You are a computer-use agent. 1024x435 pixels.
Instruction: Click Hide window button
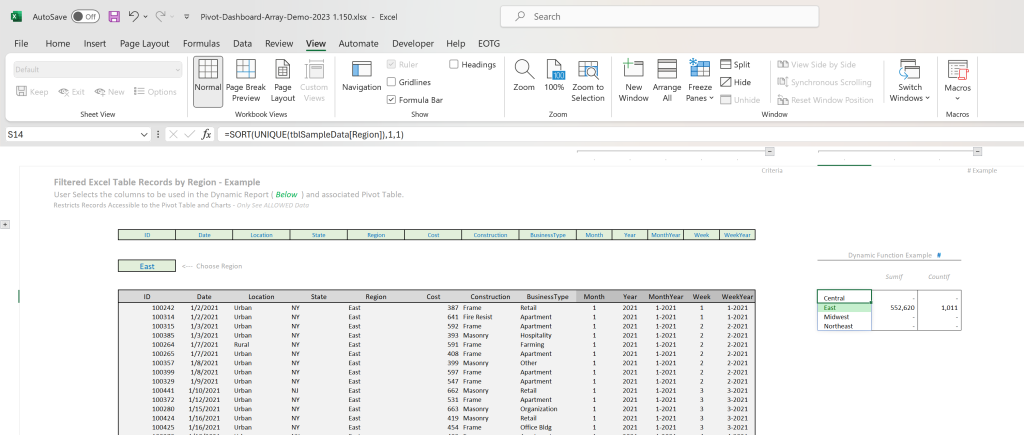pyautogui.click(x=735, y=82)
